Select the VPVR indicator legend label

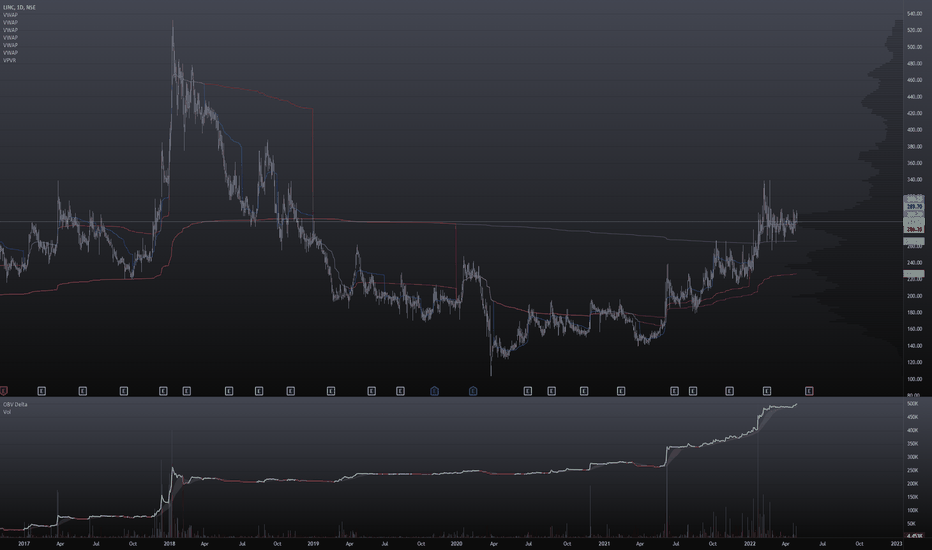(x=10, y=61)
